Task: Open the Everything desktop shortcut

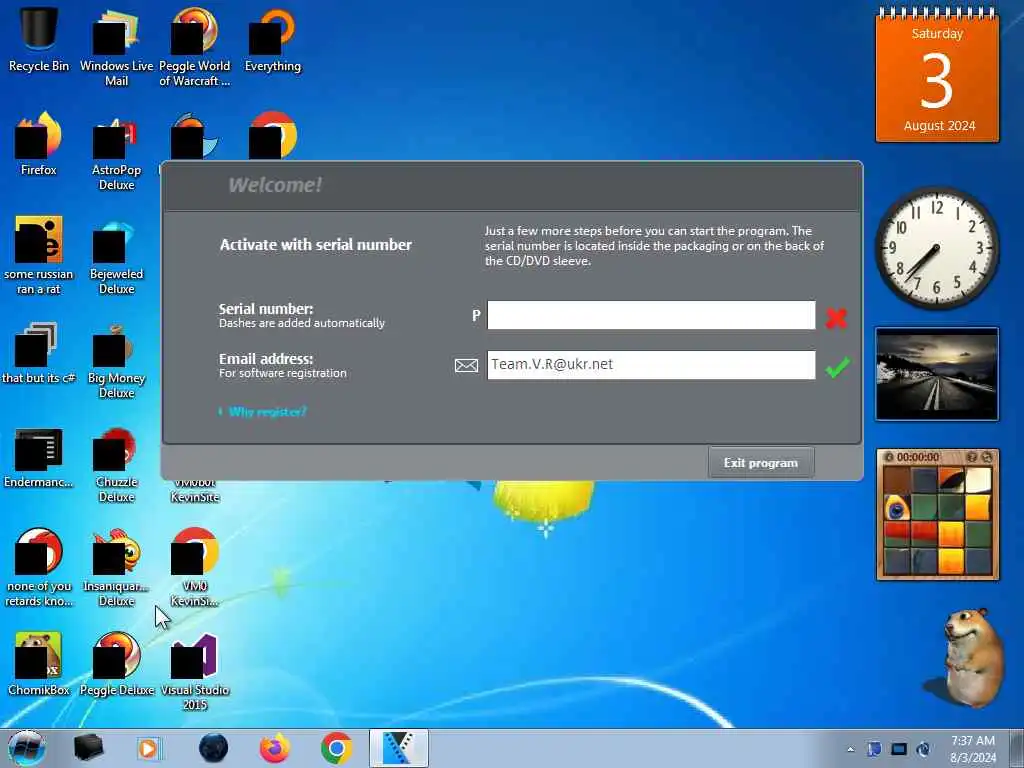Action: tap(272, 40)
